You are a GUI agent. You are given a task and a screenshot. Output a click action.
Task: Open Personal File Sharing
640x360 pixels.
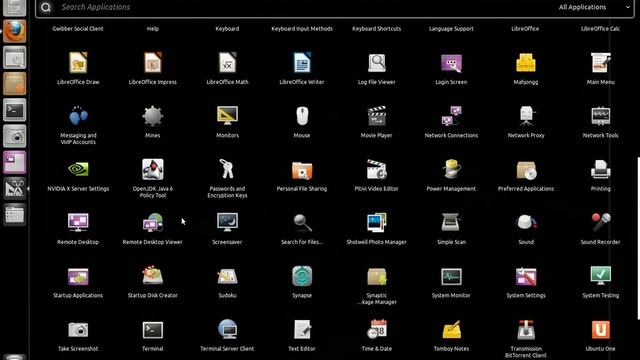pos(302,170)
